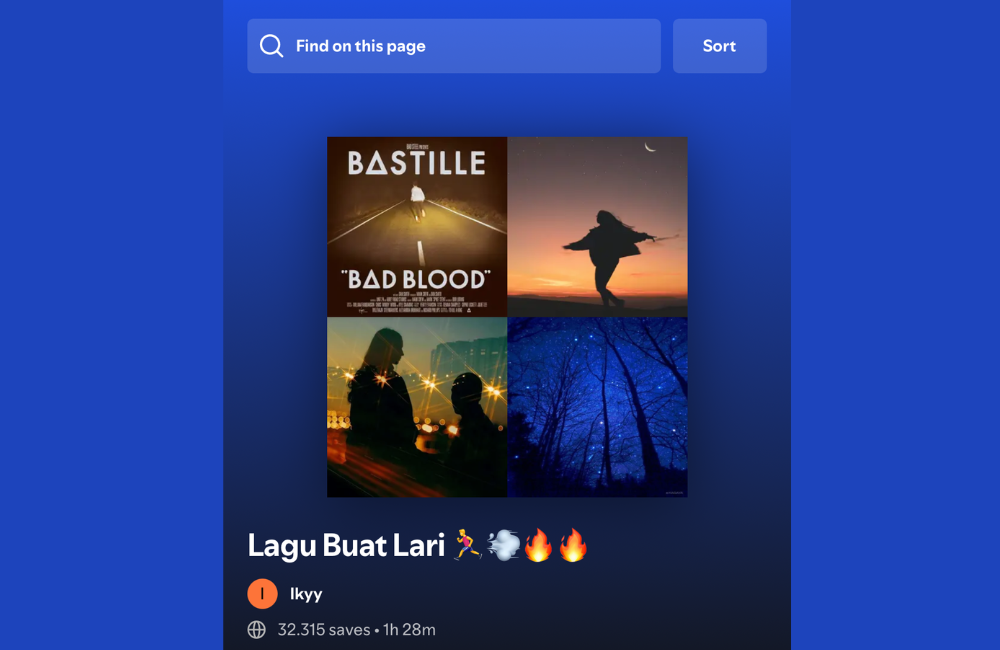This screenshot has width=1000, height=650.
Task: Select the sunset silhouette dancer cover
Action: (598, 226)
